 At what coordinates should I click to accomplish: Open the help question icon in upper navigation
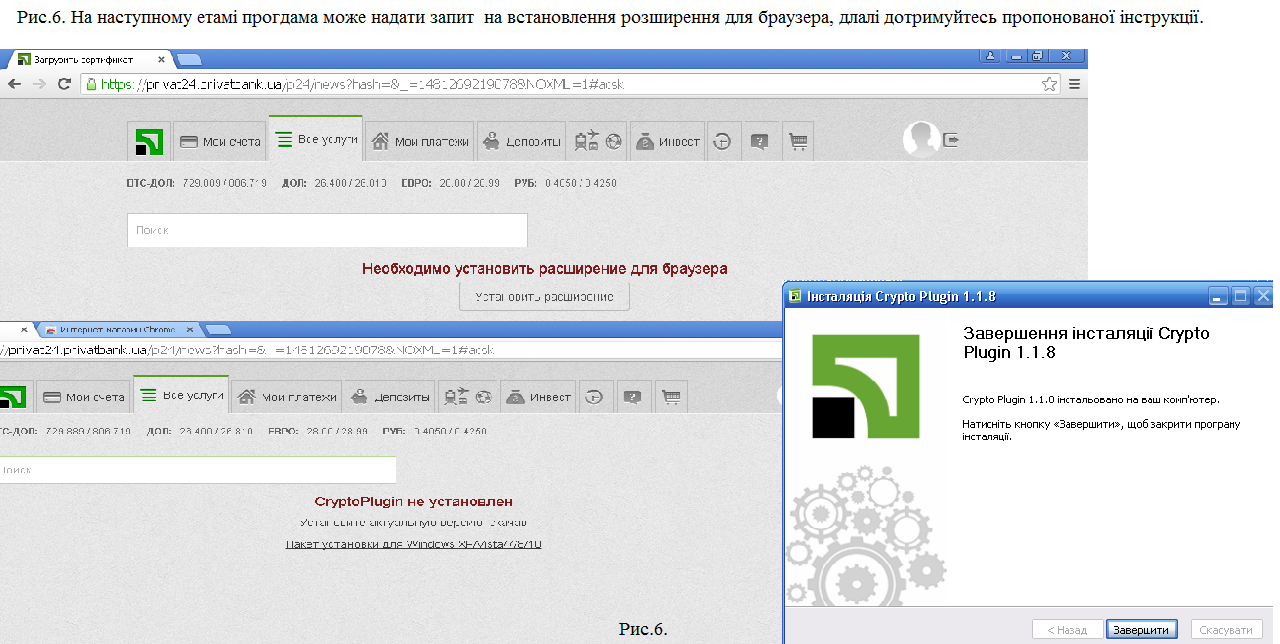click(760, 141)
